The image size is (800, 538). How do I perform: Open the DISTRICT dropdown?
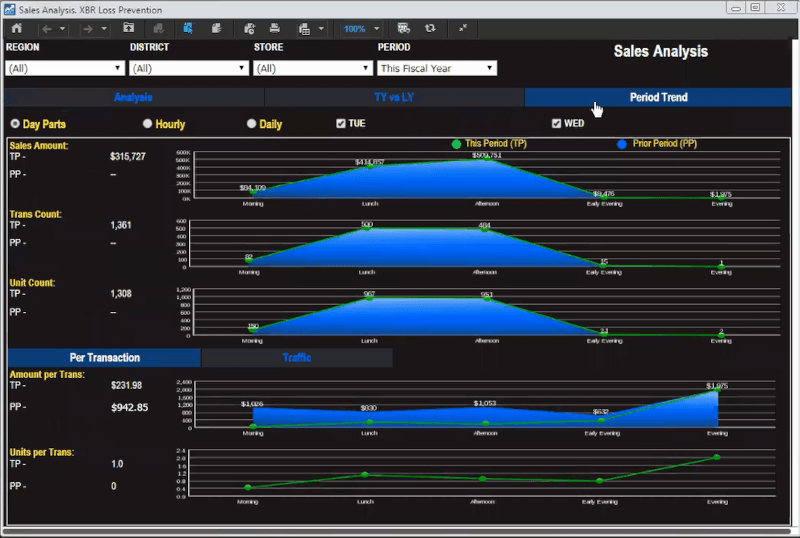pyautogui.click(x=189, y=68)
